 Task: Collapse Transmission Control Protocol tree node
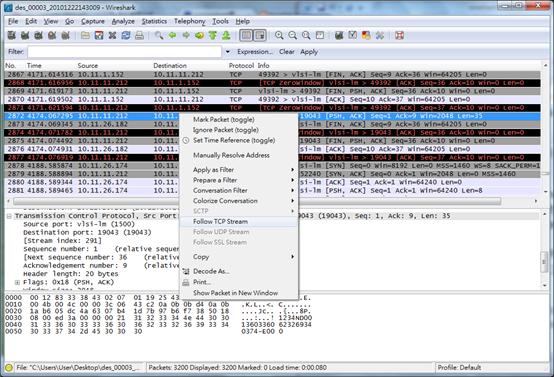tap(9, 216)
